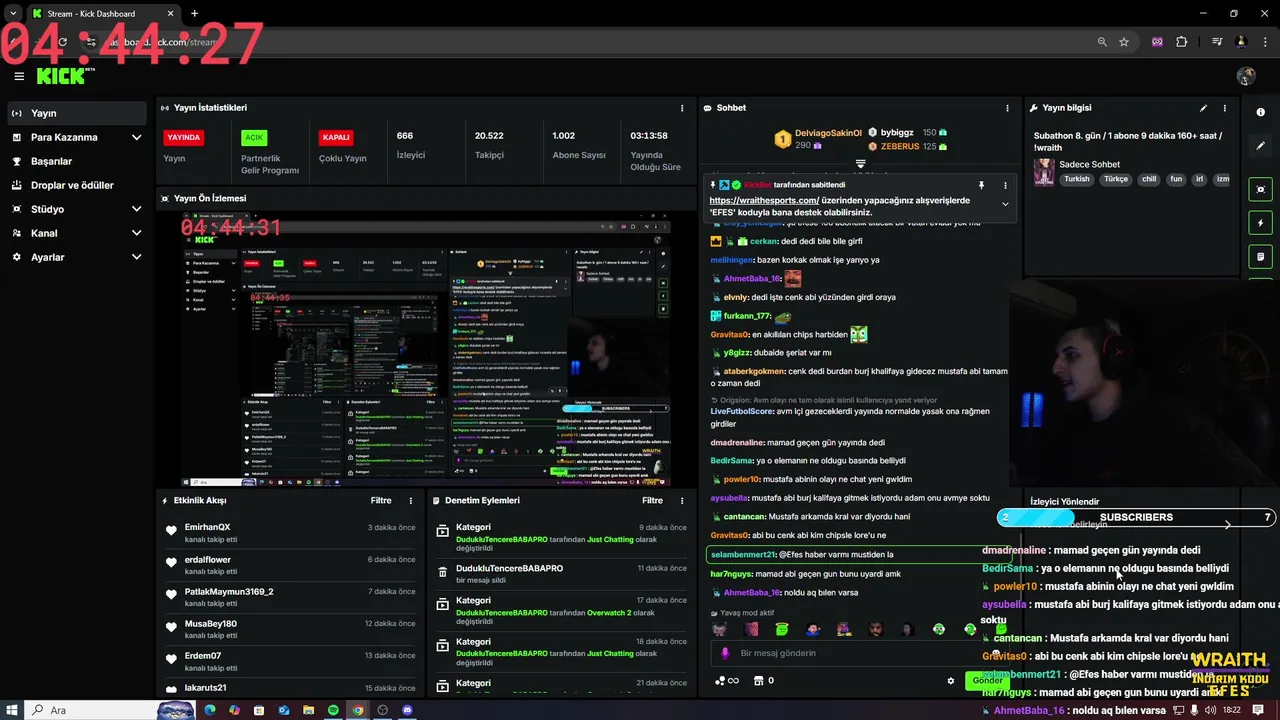Viewport: 1280px width, 720px height.
Task: Click the YAYINDA status badge
Action: pos(183,137)
